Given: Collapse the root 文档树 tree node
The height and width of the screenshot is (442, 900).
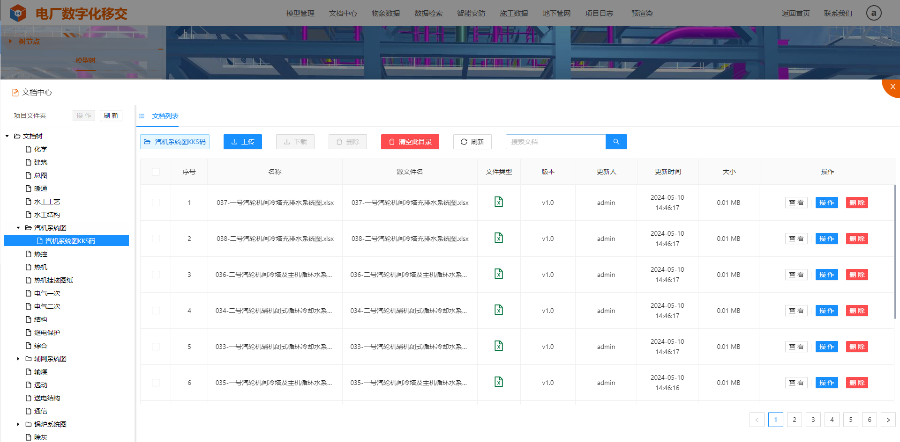Looking at the screenshot, I should [x=8, y=136].
